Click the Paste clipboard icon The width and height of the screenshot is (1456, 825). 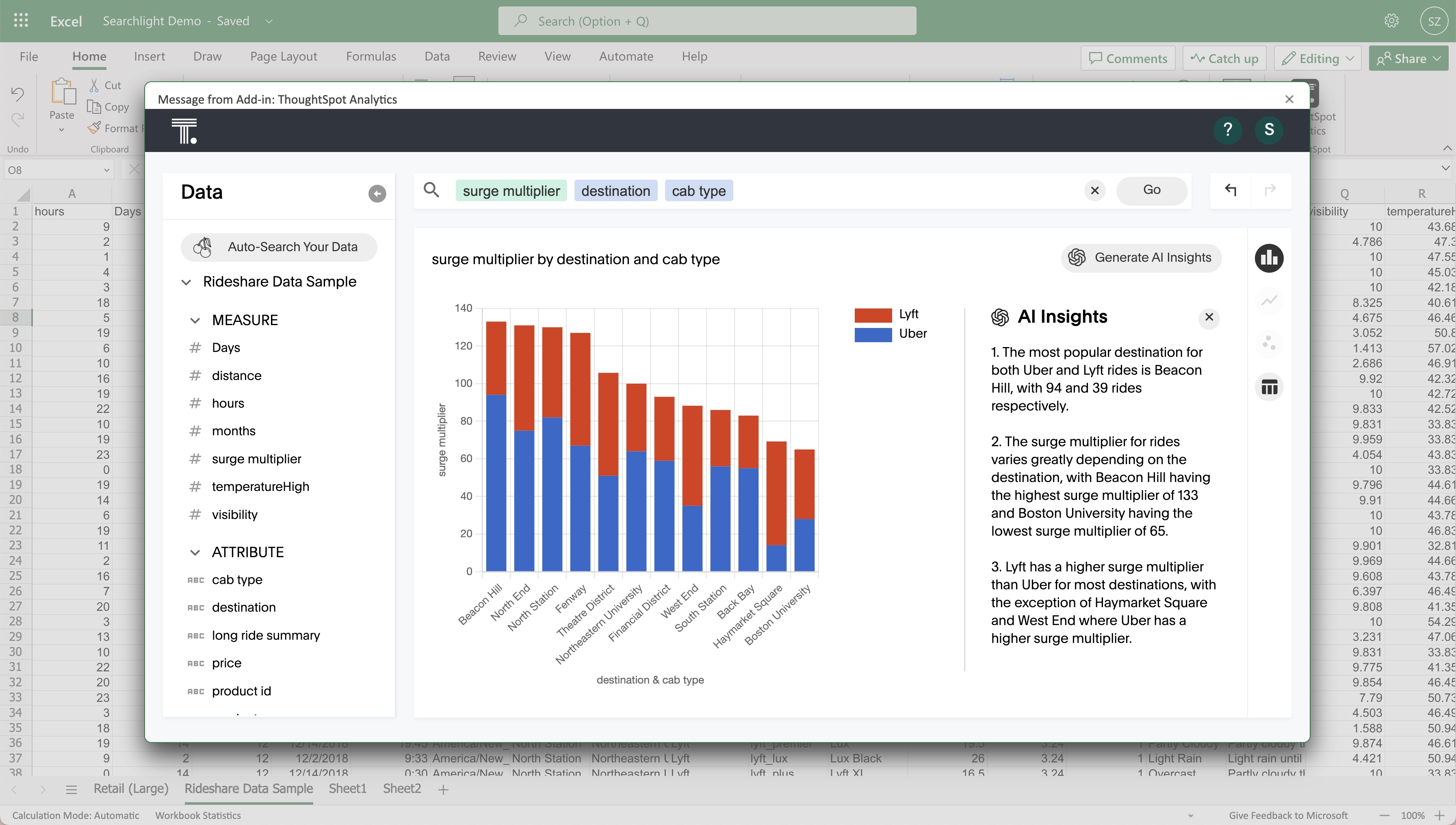(63, 92)
